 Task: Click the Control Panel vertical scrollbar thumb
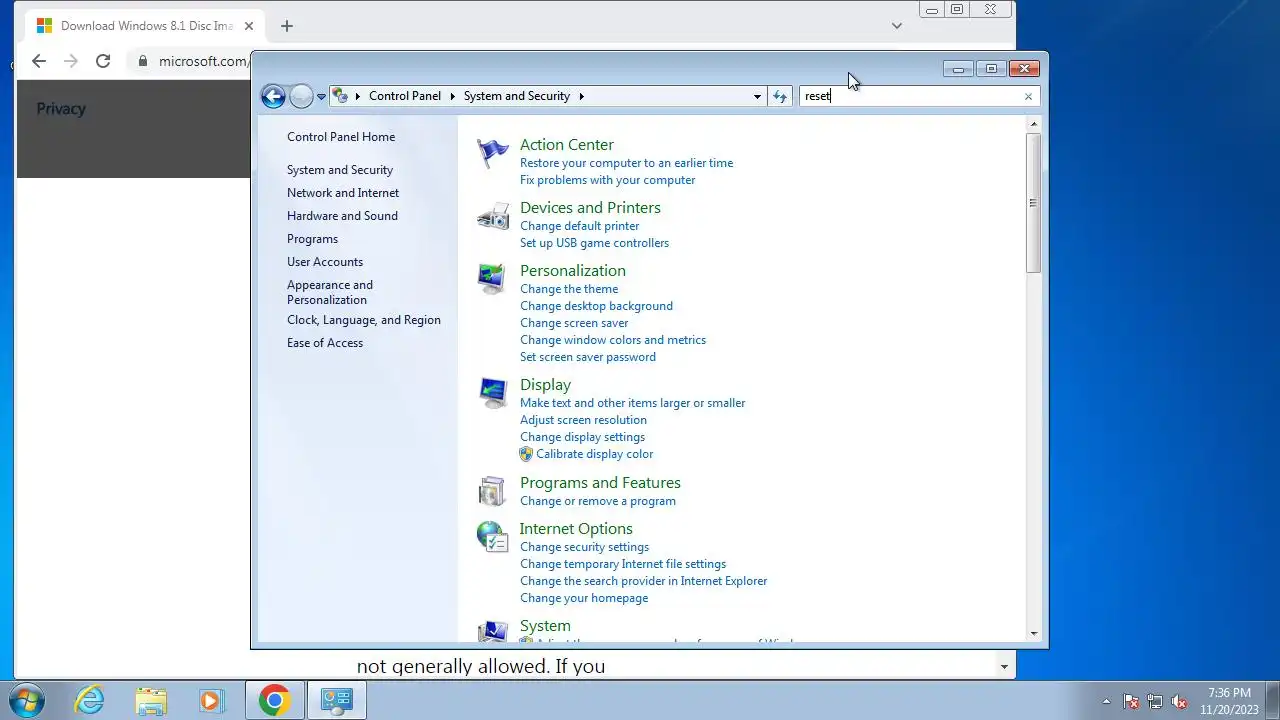pyautogui.click(x=1034, y=202)
